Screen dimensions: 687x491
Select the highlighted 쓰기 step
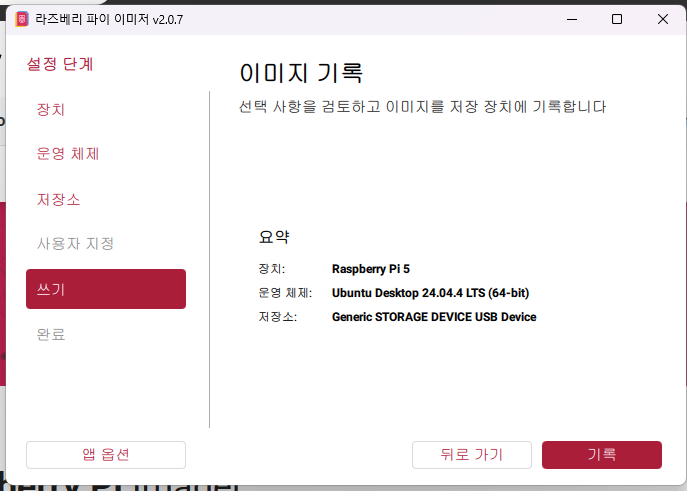[106, 289]
